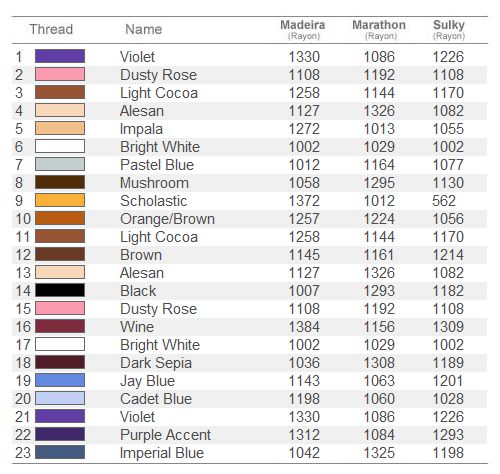Pick the Scholastic orange swatch
This screenshot has height=474, width=500.
click(x=60, y=200)
